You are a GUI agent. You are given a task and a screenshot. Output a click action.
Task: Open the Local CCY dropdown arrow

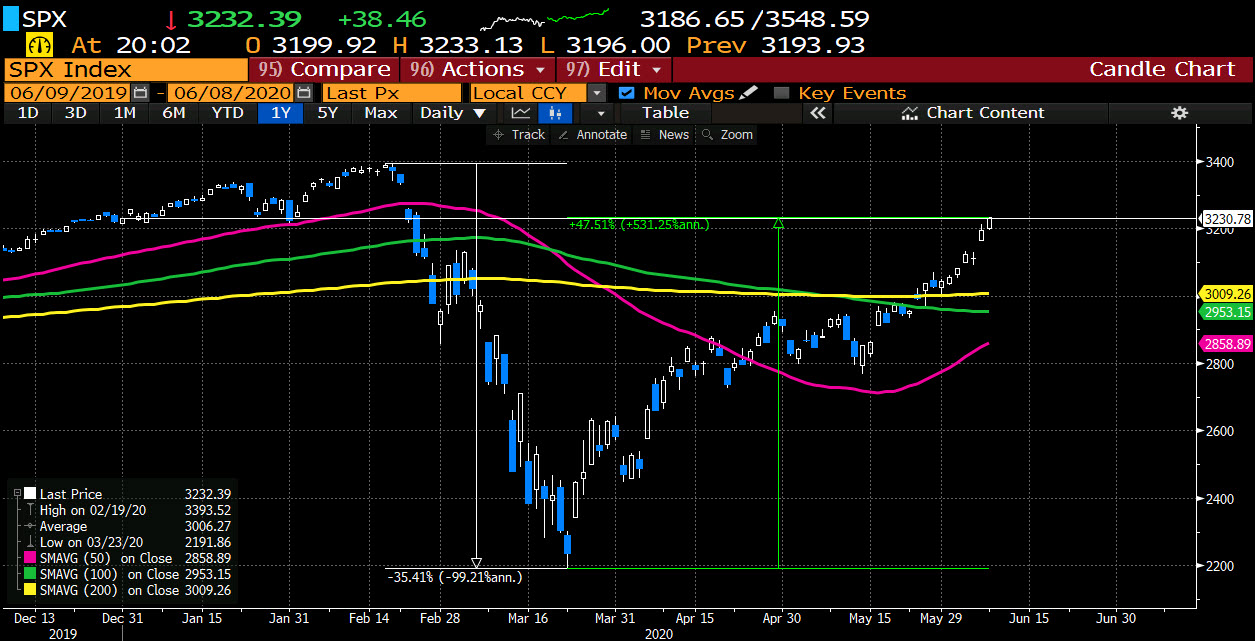(597, 92)
